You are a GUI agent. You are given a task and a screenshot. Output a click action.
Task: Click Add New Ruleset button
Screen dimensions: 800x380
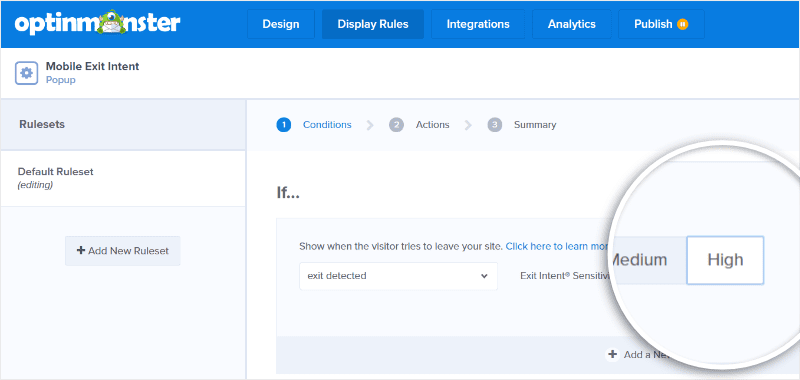[122, 250]
